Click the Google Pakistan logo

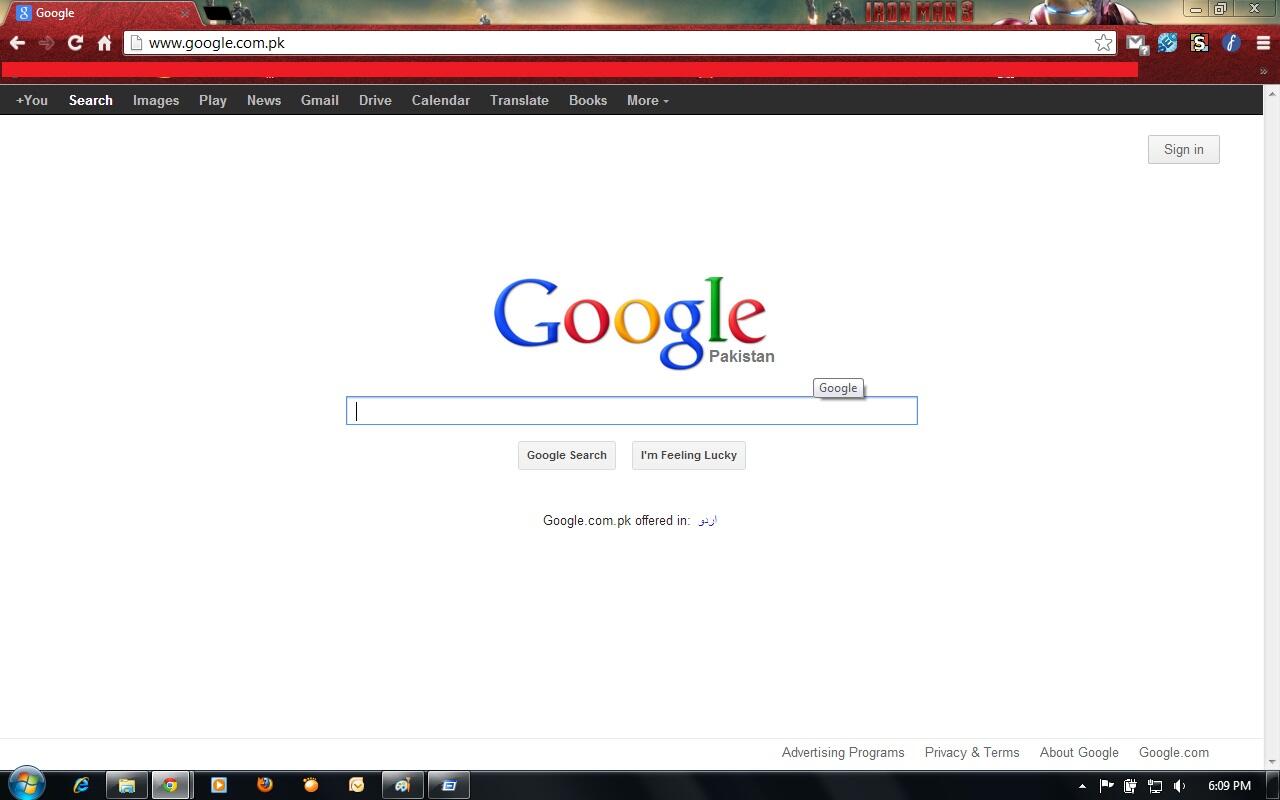click(x=633, y=322)
